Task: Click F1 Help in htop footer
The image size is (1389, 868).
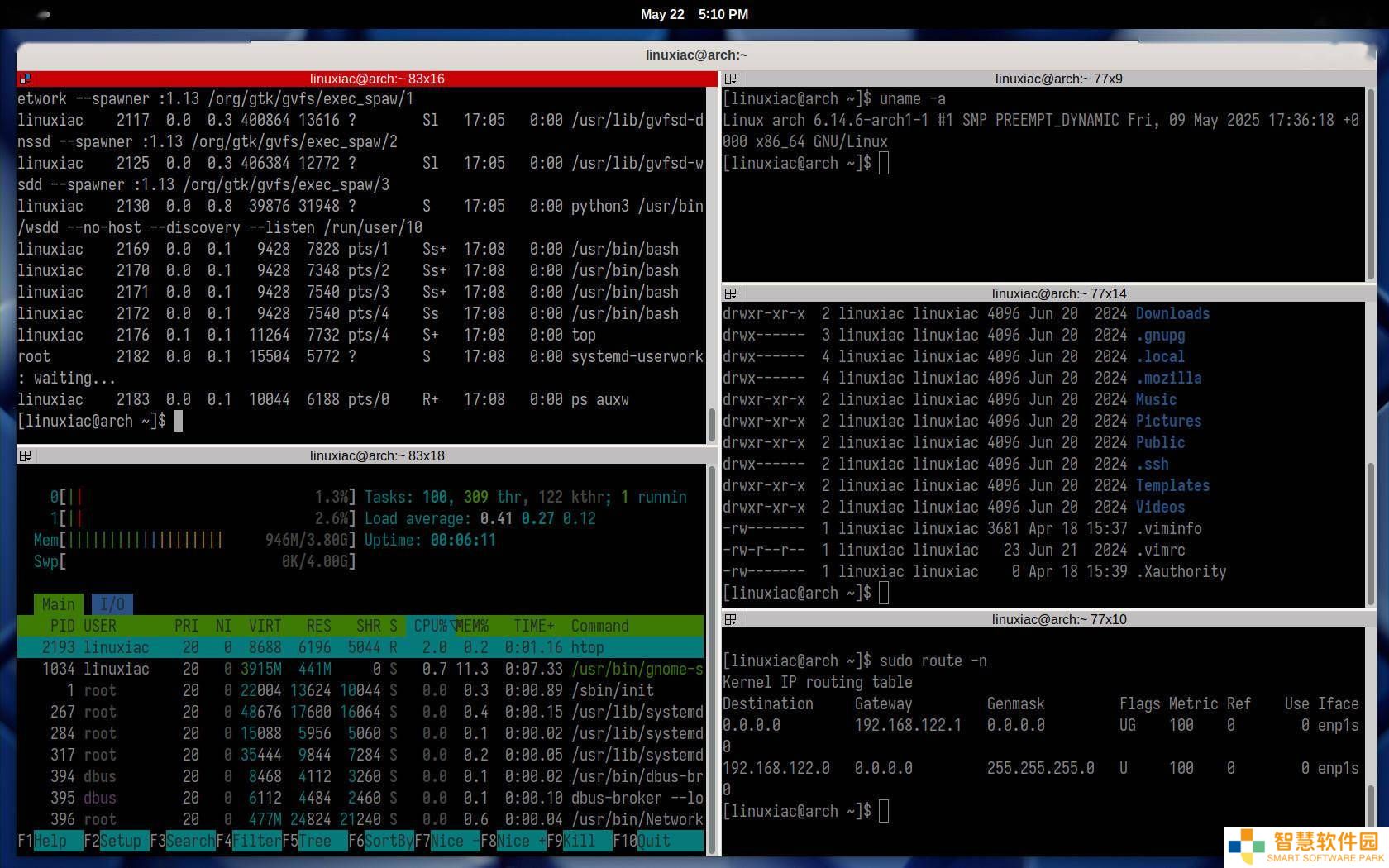Action: [x=50, y=841]
